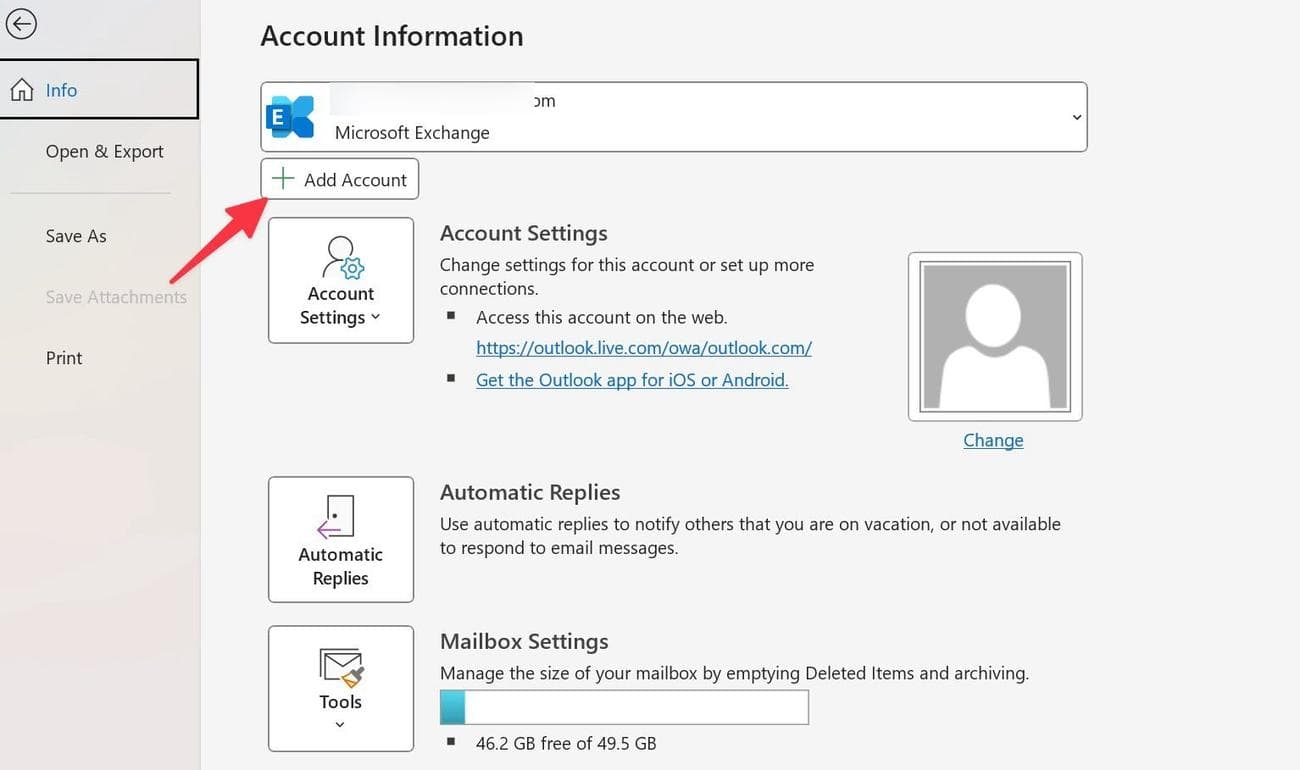Click the Automatic Replies door-arrow icon
1300x770 pixels.
[336, 517]
